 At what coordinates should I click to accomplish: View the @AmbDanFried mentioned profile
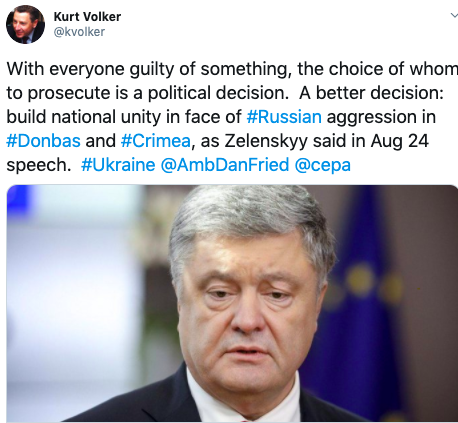click(225, 165)
